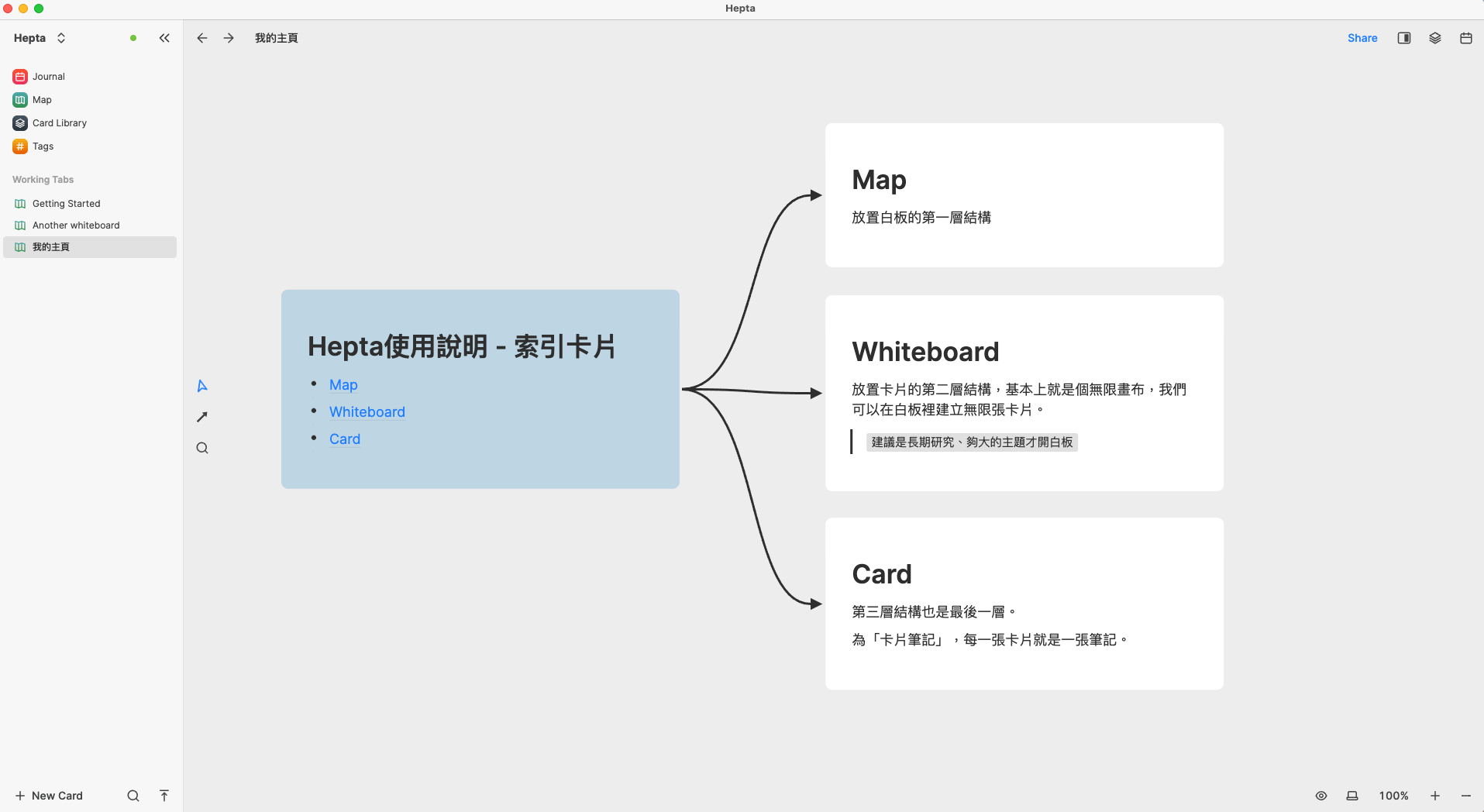
Task: Click the Share link
Action: point(1362,37)
